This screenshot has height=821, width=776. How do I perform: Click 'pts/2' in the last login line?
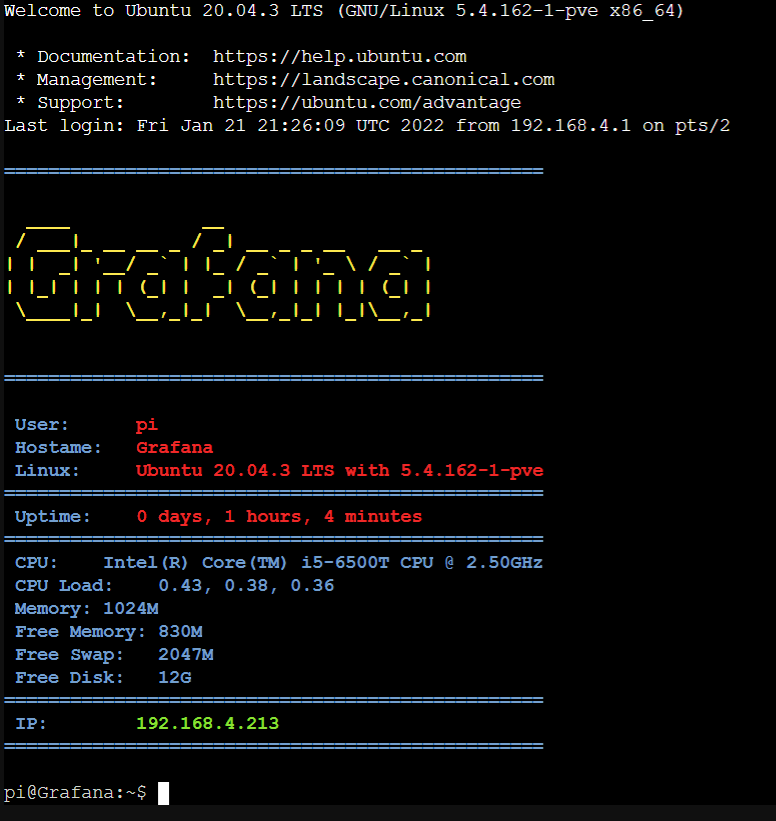[x=702, y=126]
